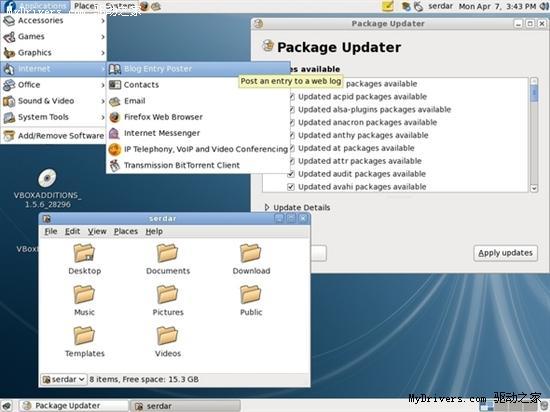Viewport: 550px width, 412px height.
Task: Click the workspace switcher in bottom panel
Action: coord(510,406)
